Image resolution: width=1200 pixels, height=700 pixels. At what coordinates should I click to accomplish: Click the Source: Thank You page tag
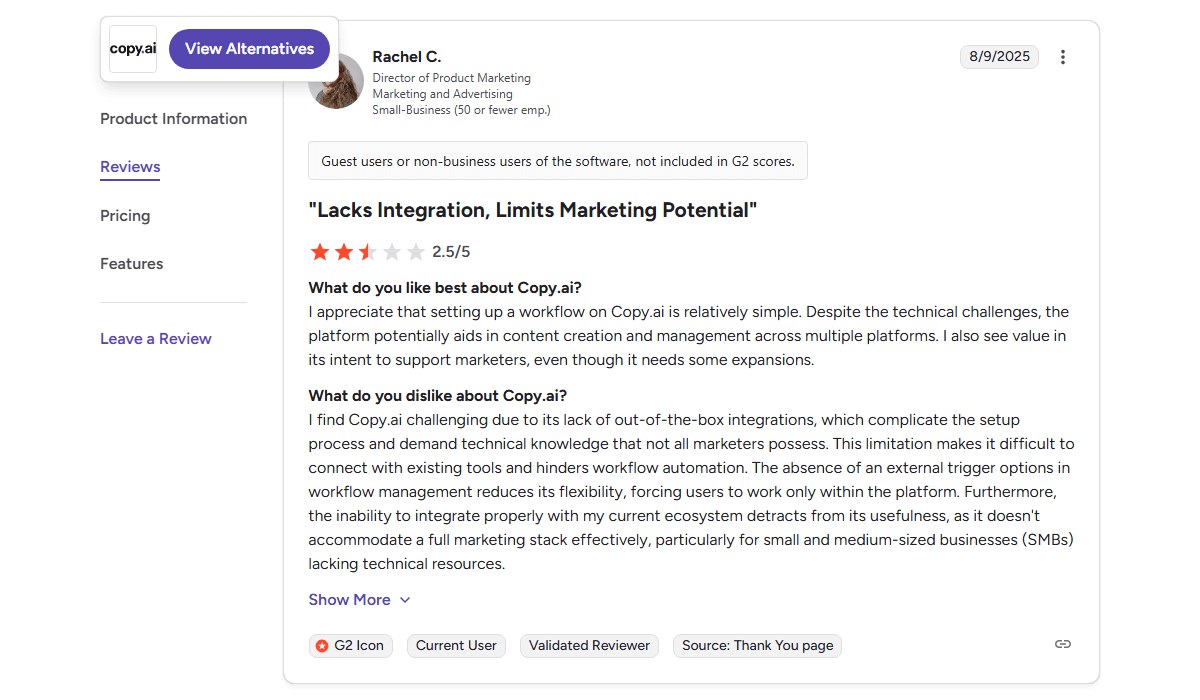point(757,646)
